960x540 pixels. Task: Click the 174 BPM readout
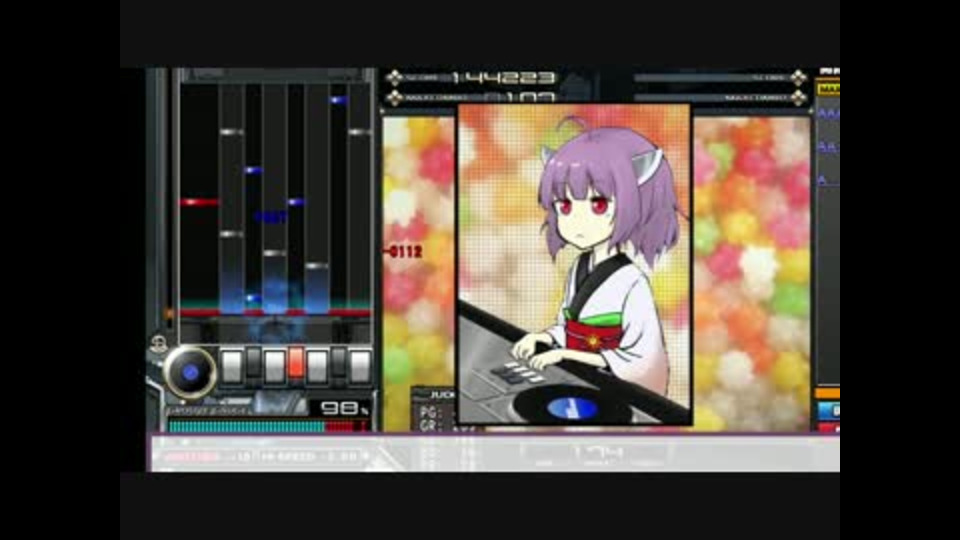click(x=598, y=454)
